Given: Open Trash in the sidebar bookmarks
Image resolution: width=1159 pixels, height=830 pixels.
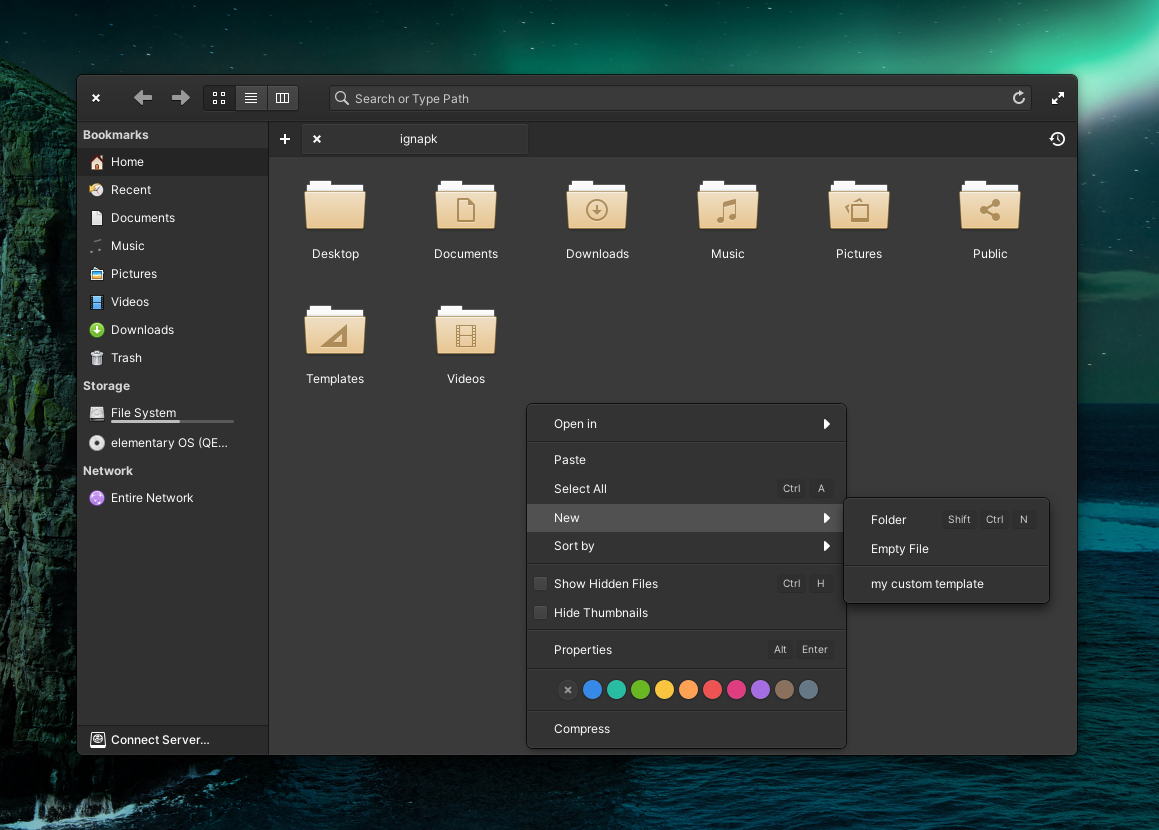Looking at the screenshot, I should [x=126, y=358].
